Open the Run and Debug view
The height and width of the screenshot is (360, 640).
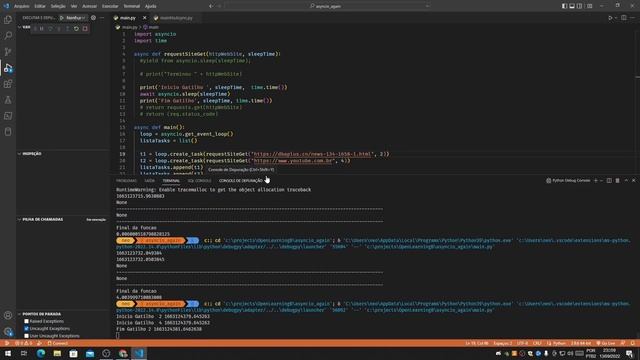coord(8,68)
